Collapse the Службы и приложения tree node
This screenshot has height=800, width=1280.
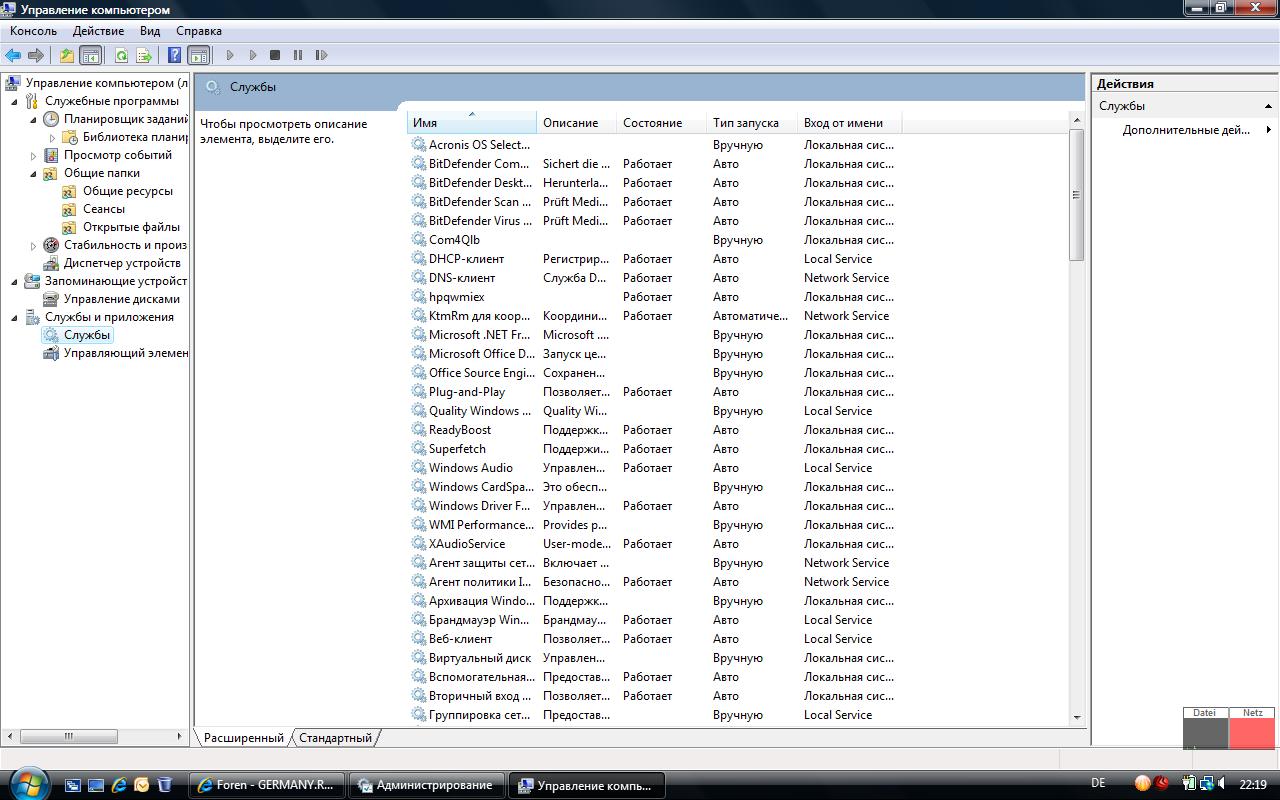pos(15,317)
